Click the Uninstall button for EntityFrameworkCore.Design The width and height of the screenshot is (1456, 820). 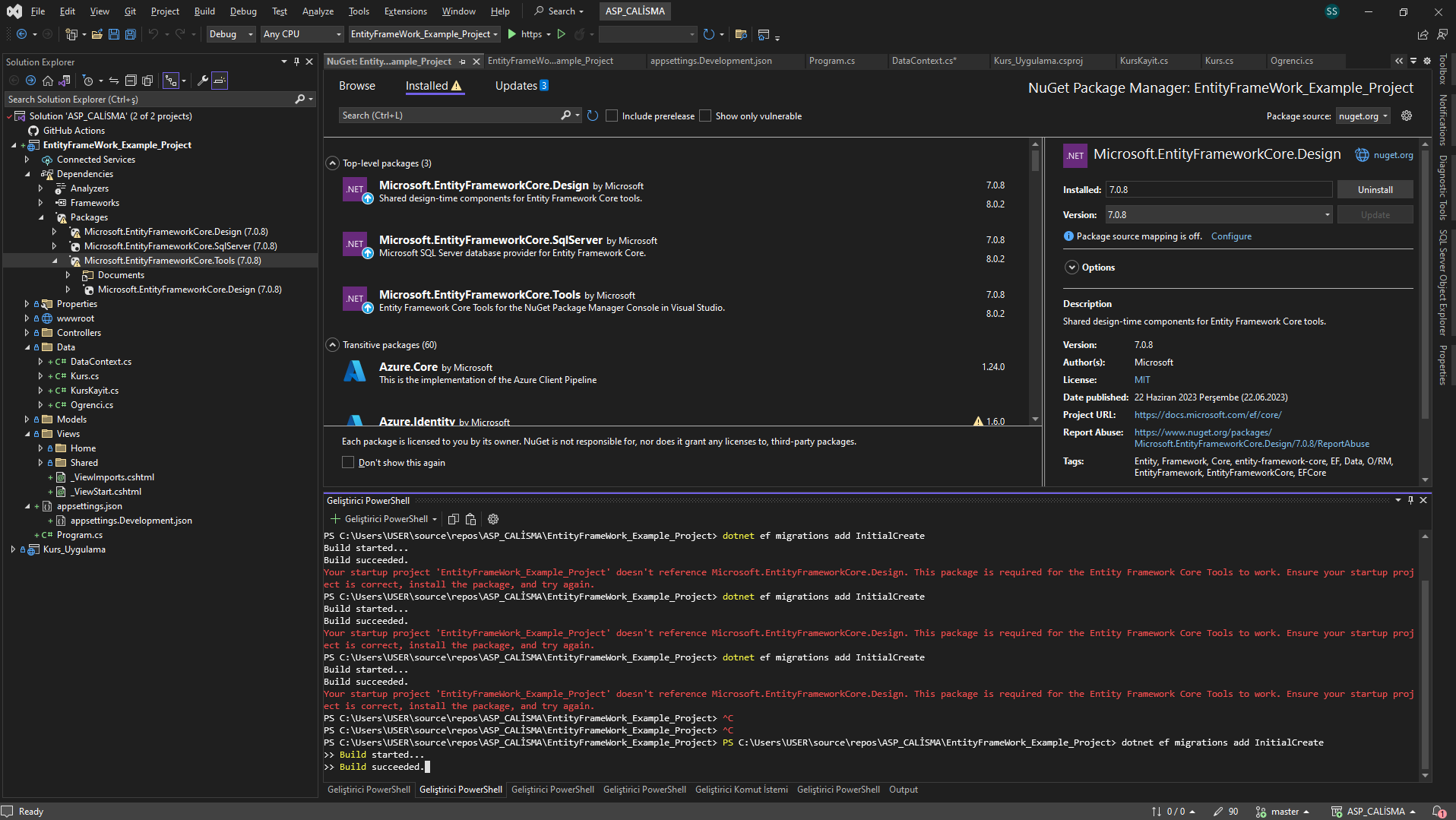1375,189
